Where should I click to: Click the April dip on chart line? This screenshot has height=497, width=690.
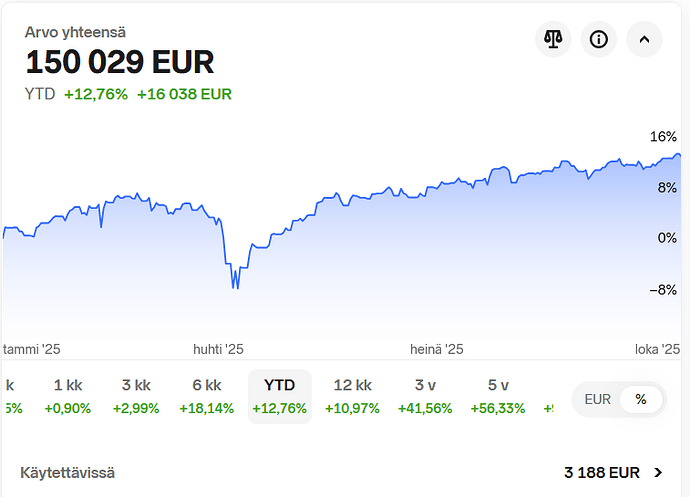click(x=235, y=285)
